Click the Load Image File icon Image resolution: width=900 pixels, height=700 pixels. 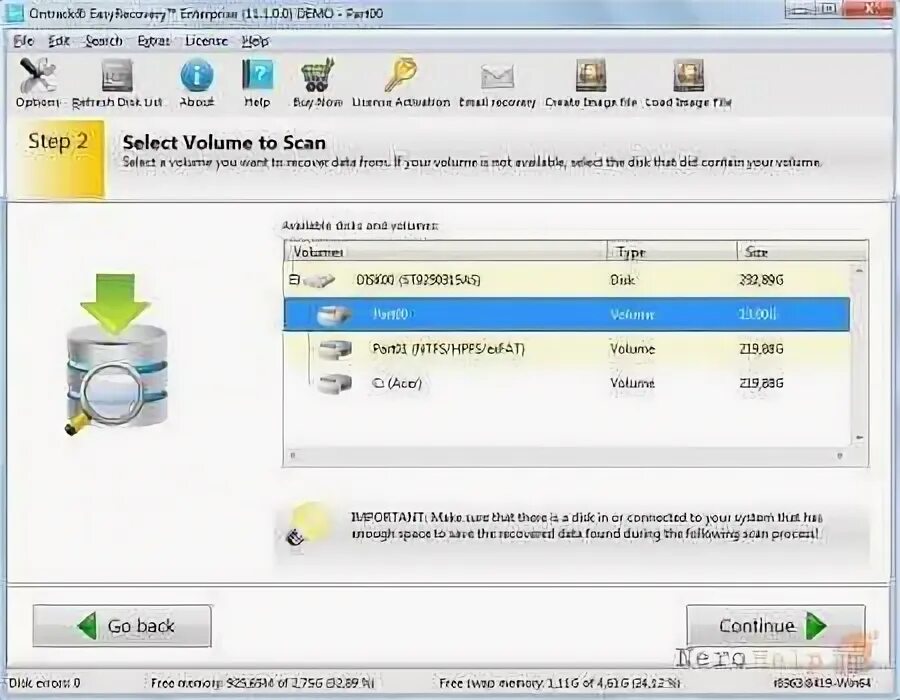click(688, 76)
